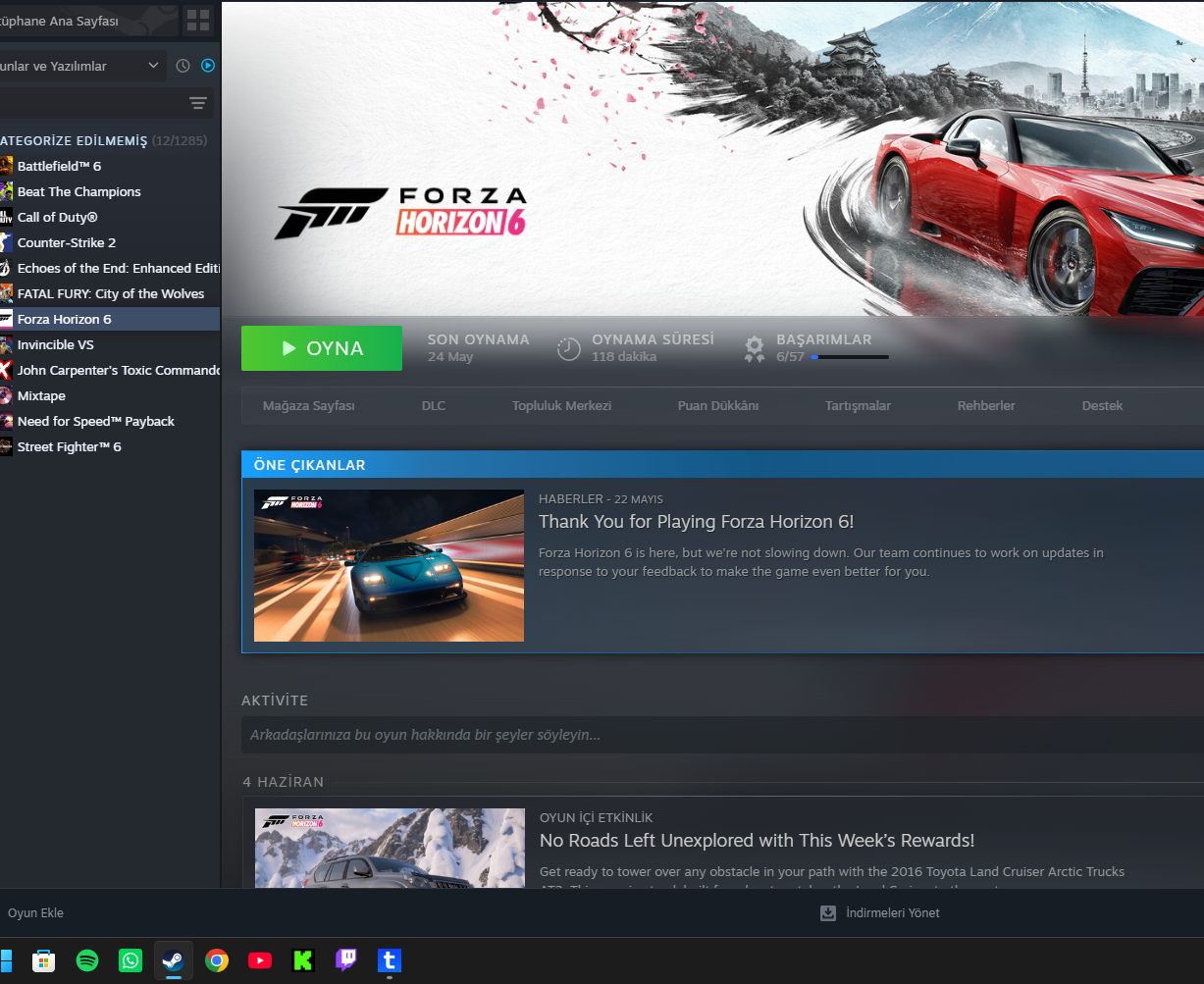This screenshot has width=1204, height=984.
Task: Open the Puan Dükkânı tab
Action: pos(718,405)
